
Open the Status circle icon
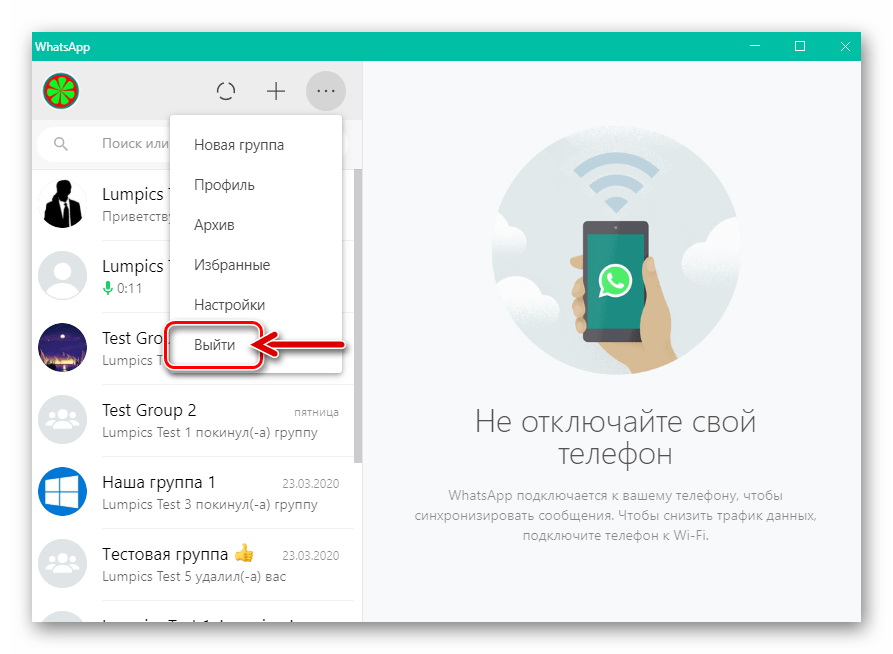point(226,91)
